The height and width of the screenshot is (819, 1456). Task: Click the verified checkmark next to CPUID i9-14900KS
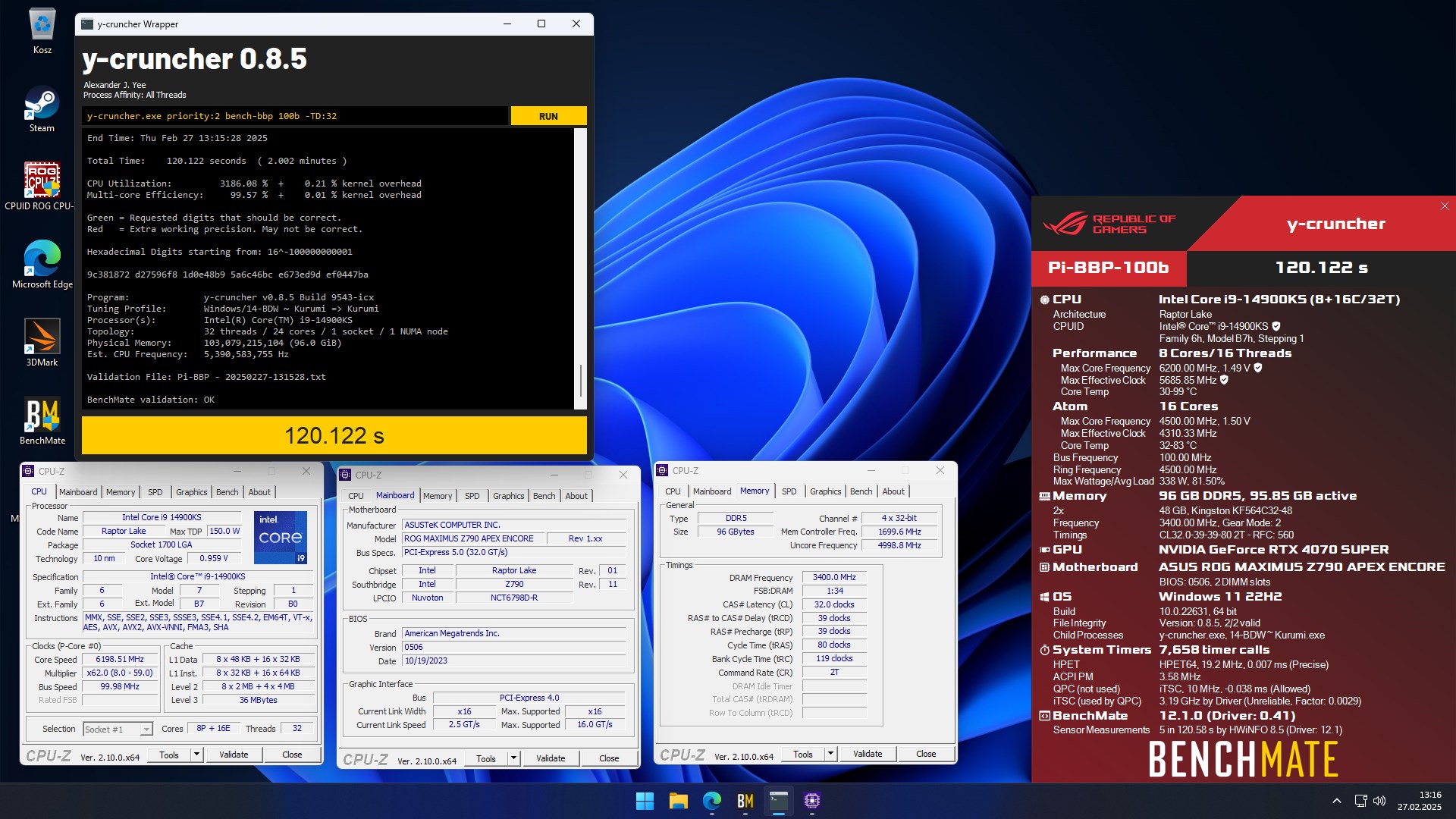pos(1276,327)
